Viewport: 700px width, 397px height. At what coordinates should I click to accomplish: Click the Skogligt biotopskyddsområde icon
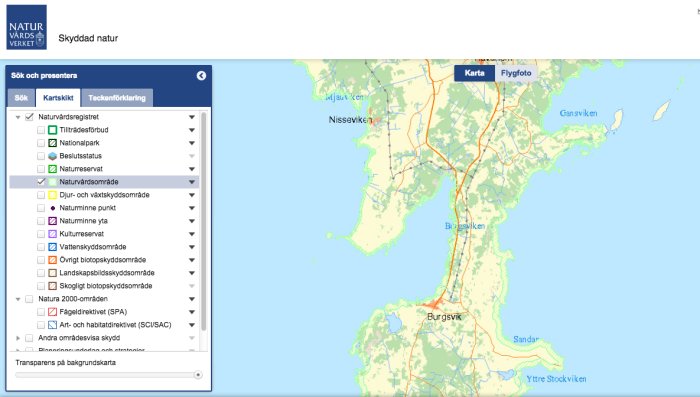[52, 286]
